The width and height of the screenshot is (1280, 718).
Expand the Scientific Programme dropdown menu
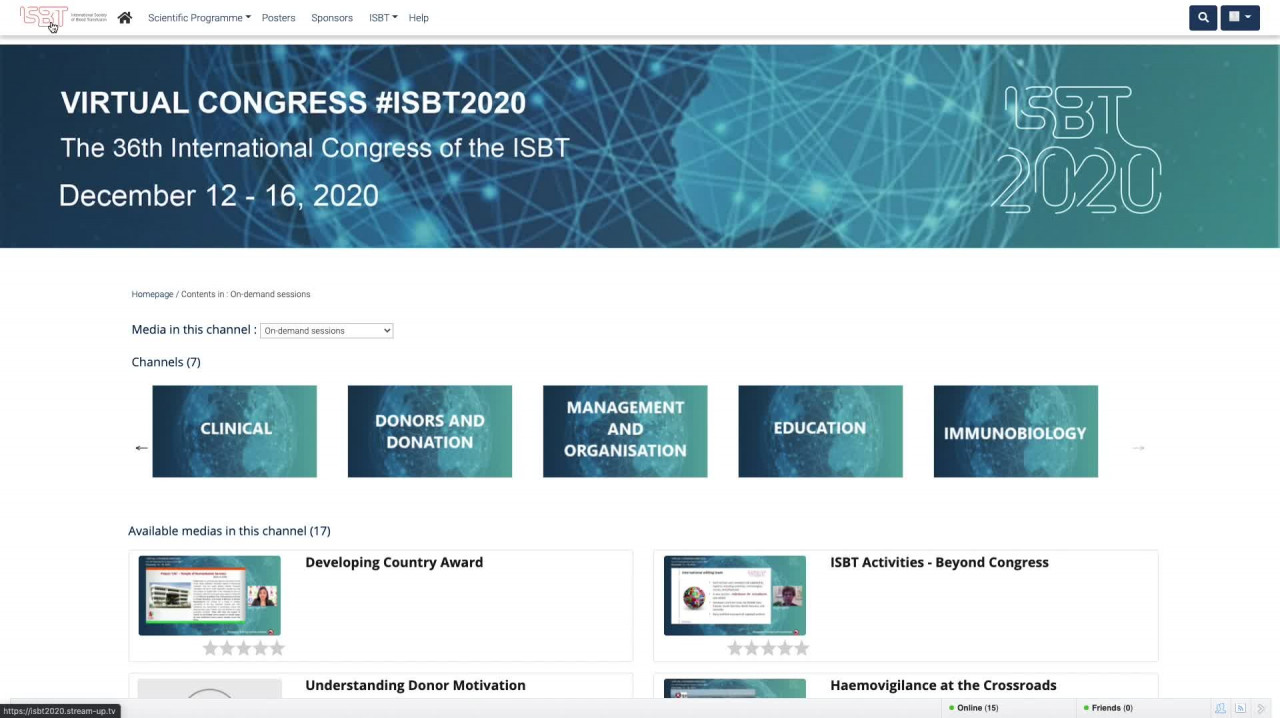pos(199,18)
